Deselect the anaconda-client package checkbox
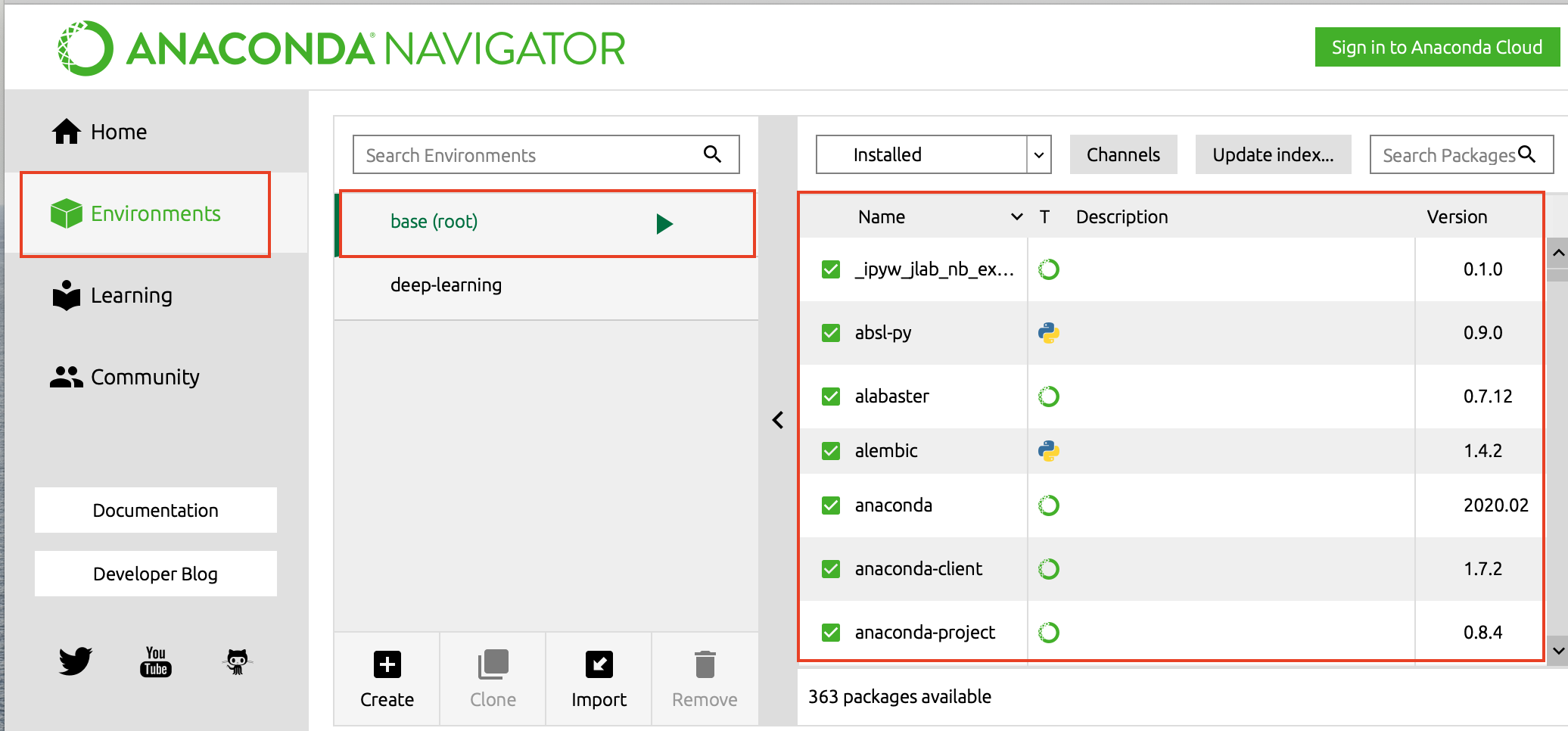 point(830,568)
